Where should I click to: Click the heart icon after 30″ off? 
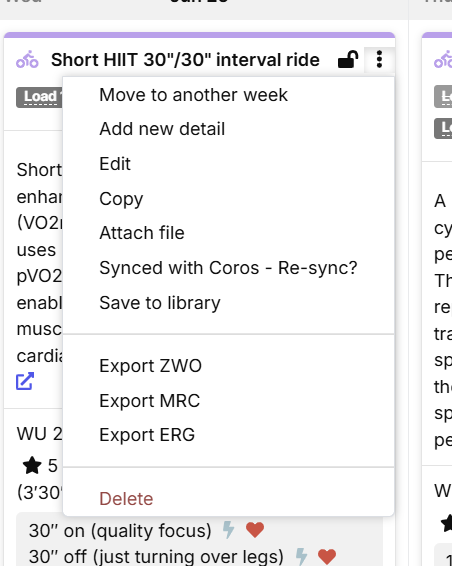tap(327, 556)
